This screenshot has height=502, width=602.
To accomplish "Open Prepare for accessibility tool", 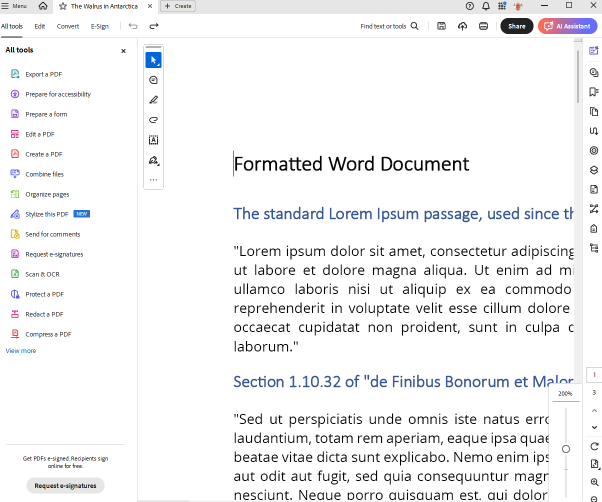I will coord(51,94).
